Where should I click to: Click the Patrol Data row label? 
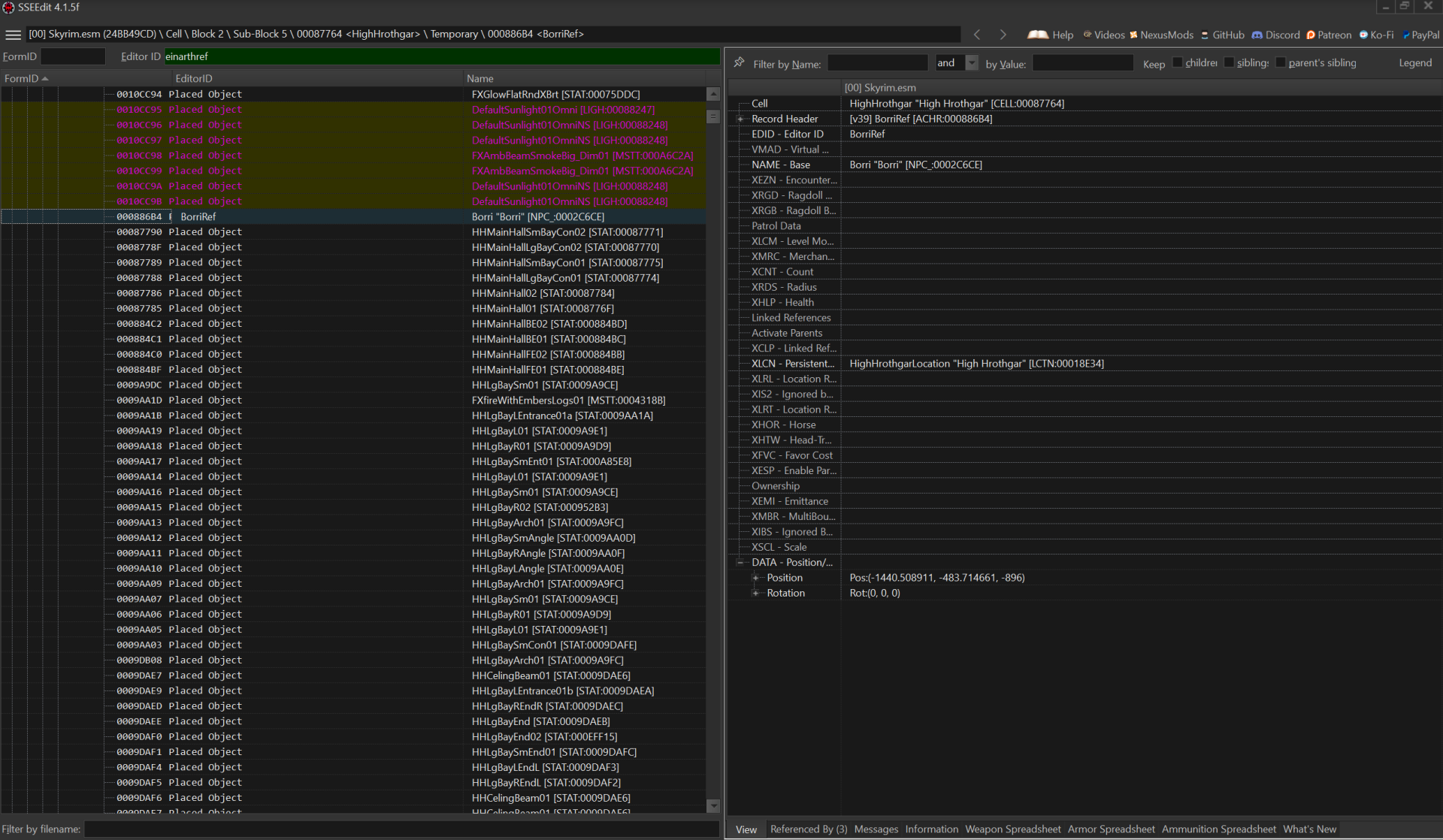pyautogui.click(x=776, y=225)
